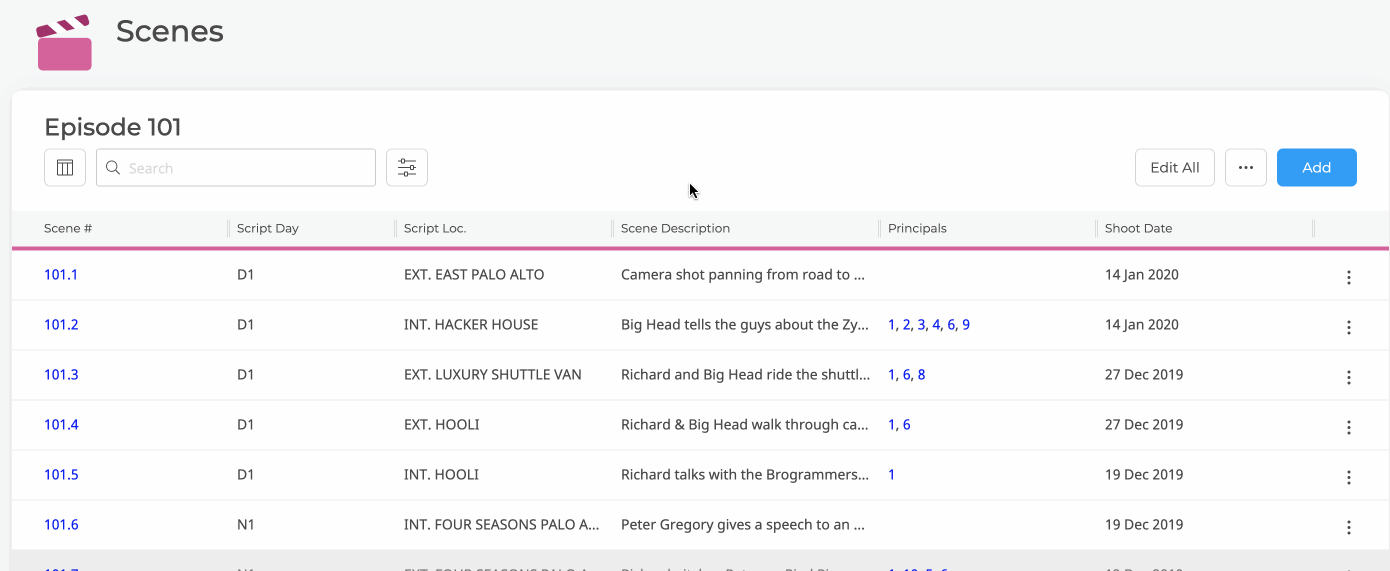Screen dimensions: 1390x571
Task: Click the 'Camera shot panning from road' description
Action: [x=743, y=274]
